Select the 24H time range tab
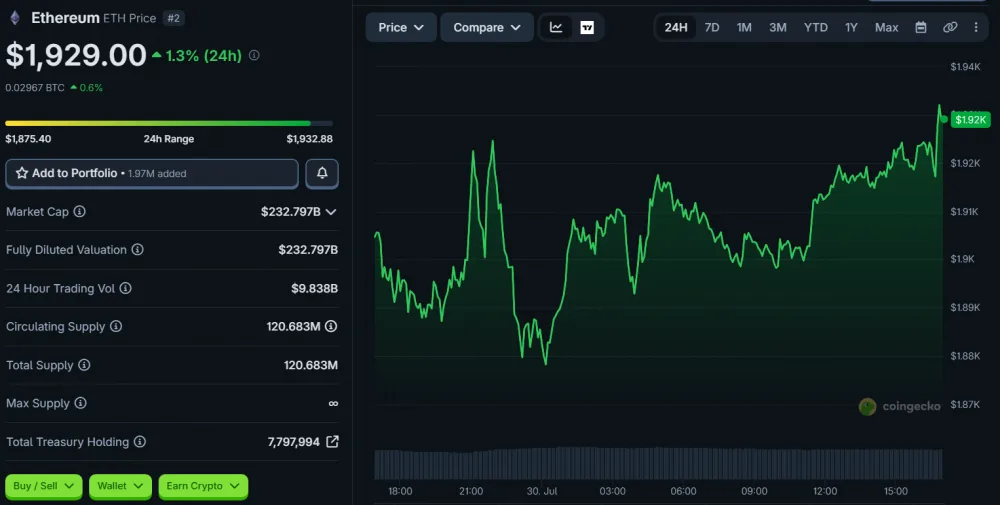 (676, 27)
